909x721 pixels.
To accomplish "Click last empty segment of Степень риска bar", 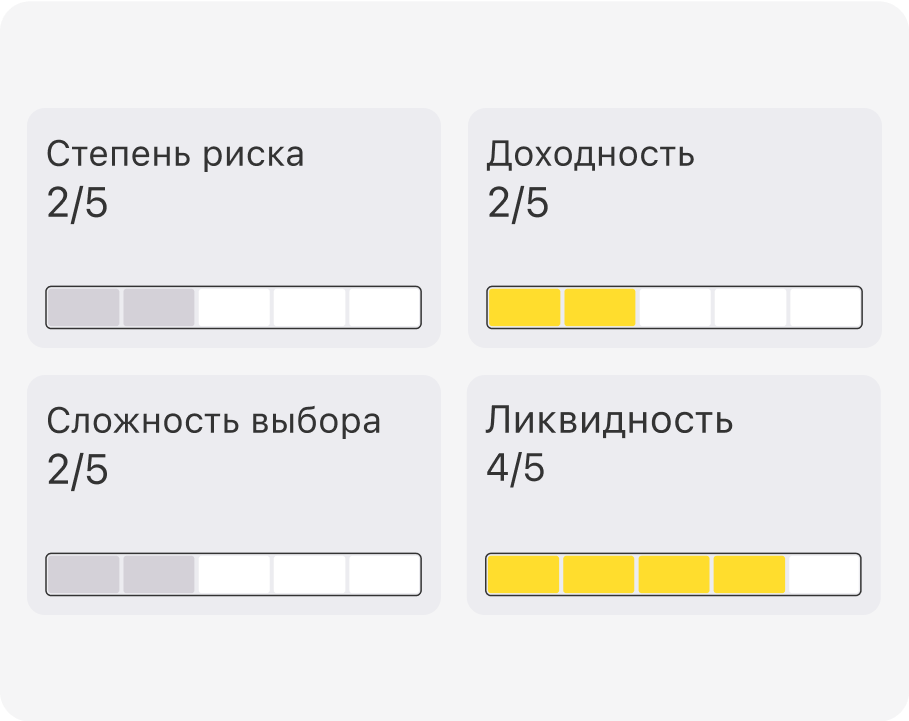I will 384,307.
